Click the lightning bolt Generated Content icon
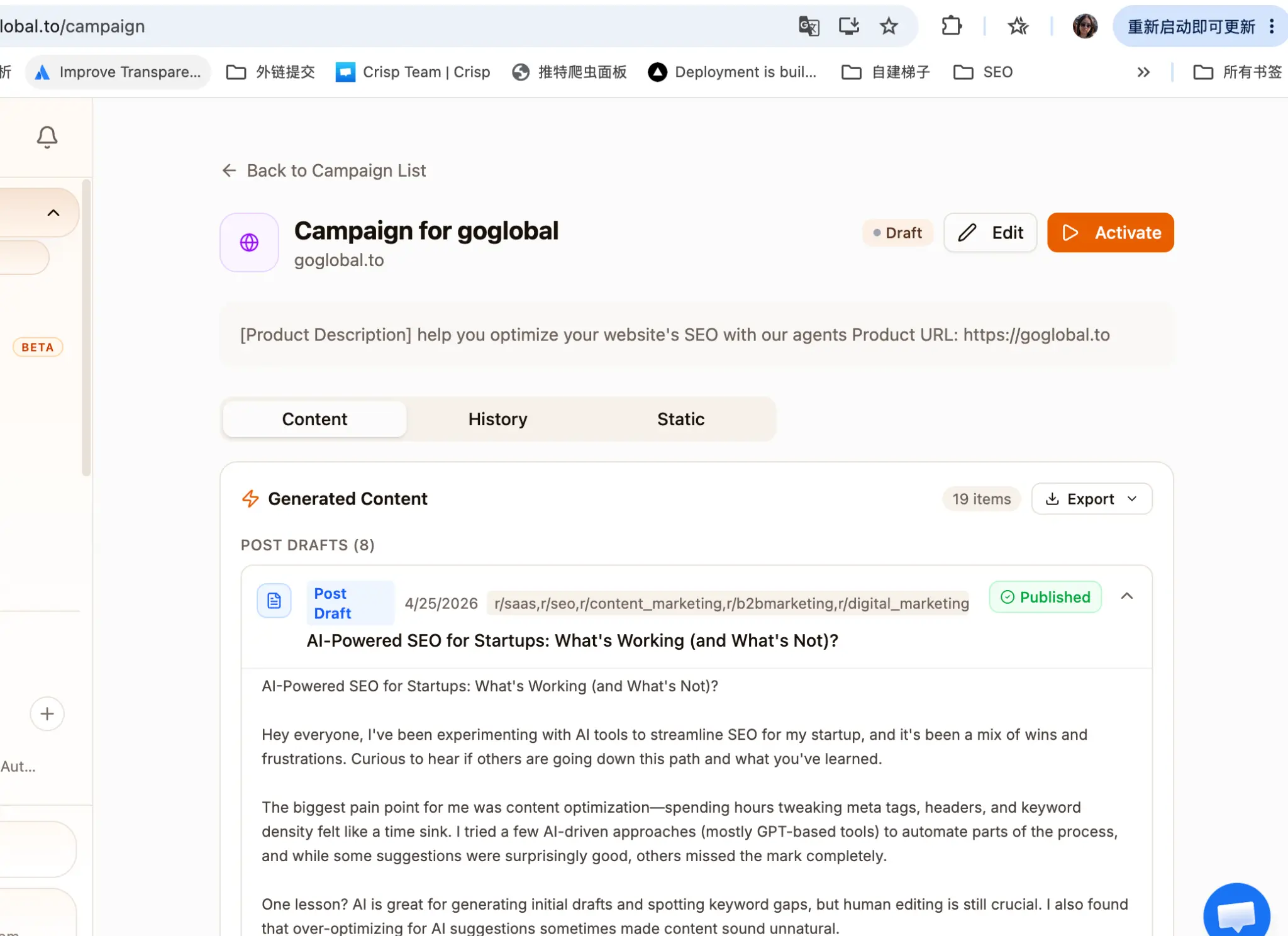1288x936 pixels. (250, 499)
